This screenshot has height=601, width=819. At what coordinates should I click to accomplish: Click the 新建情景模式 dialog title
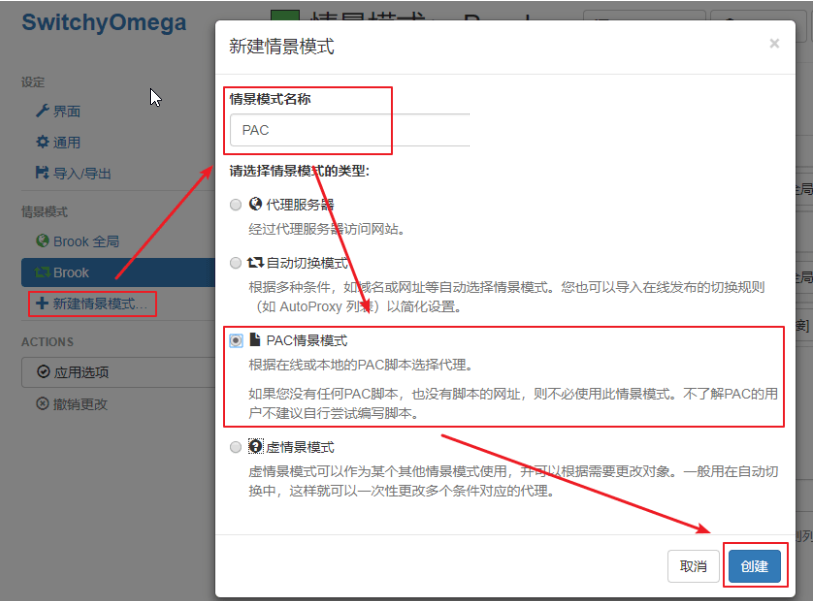282,46
